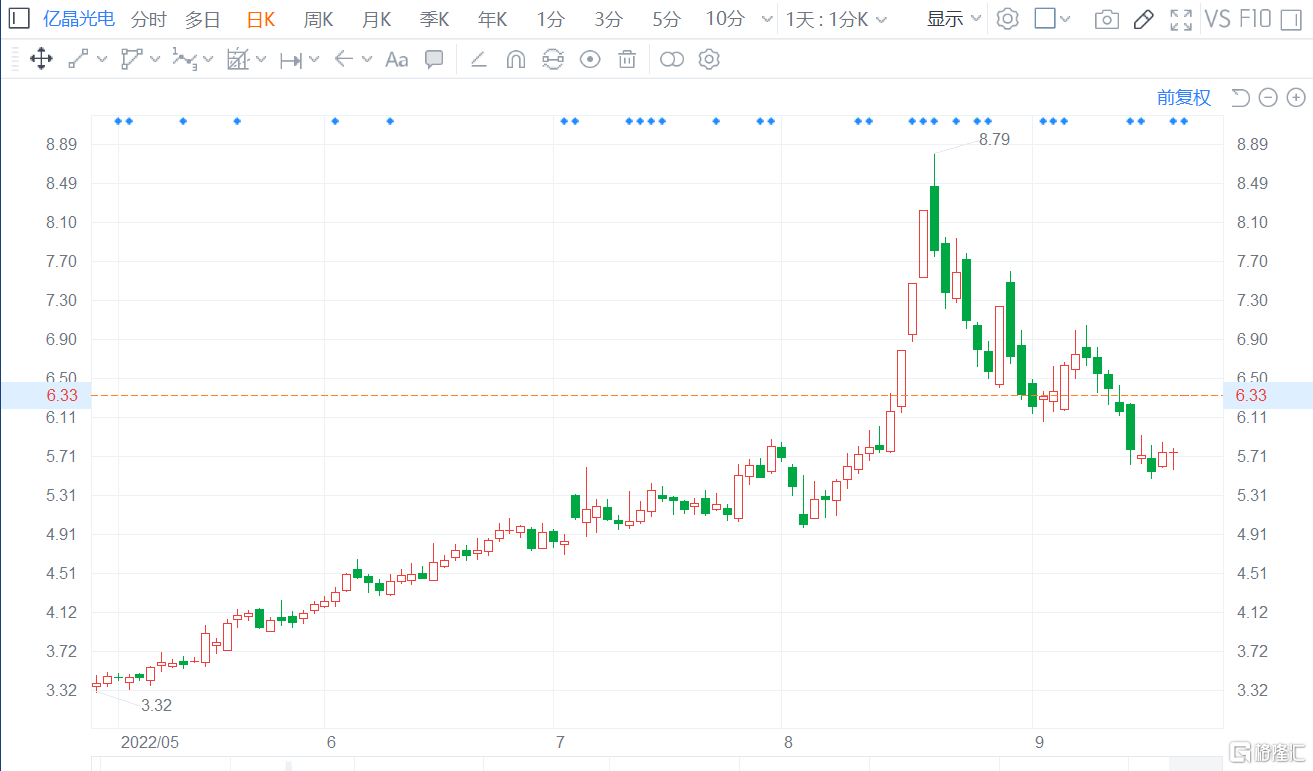Activate the pencil drawing icon
This screenshot has width=1313, height=771.
[1144, 19]
